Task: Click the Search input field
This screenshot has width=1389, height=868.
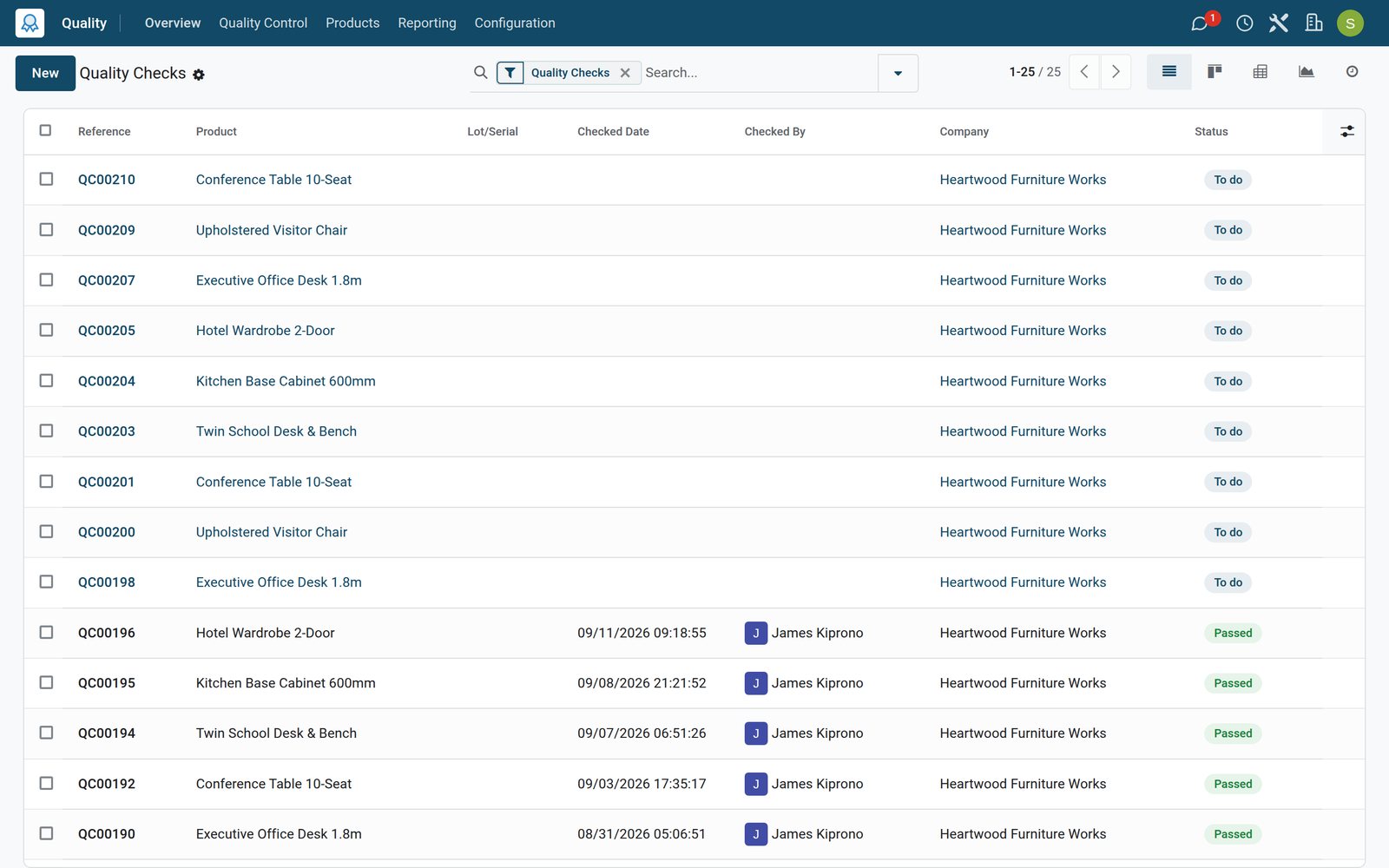Action: [760, 73]
